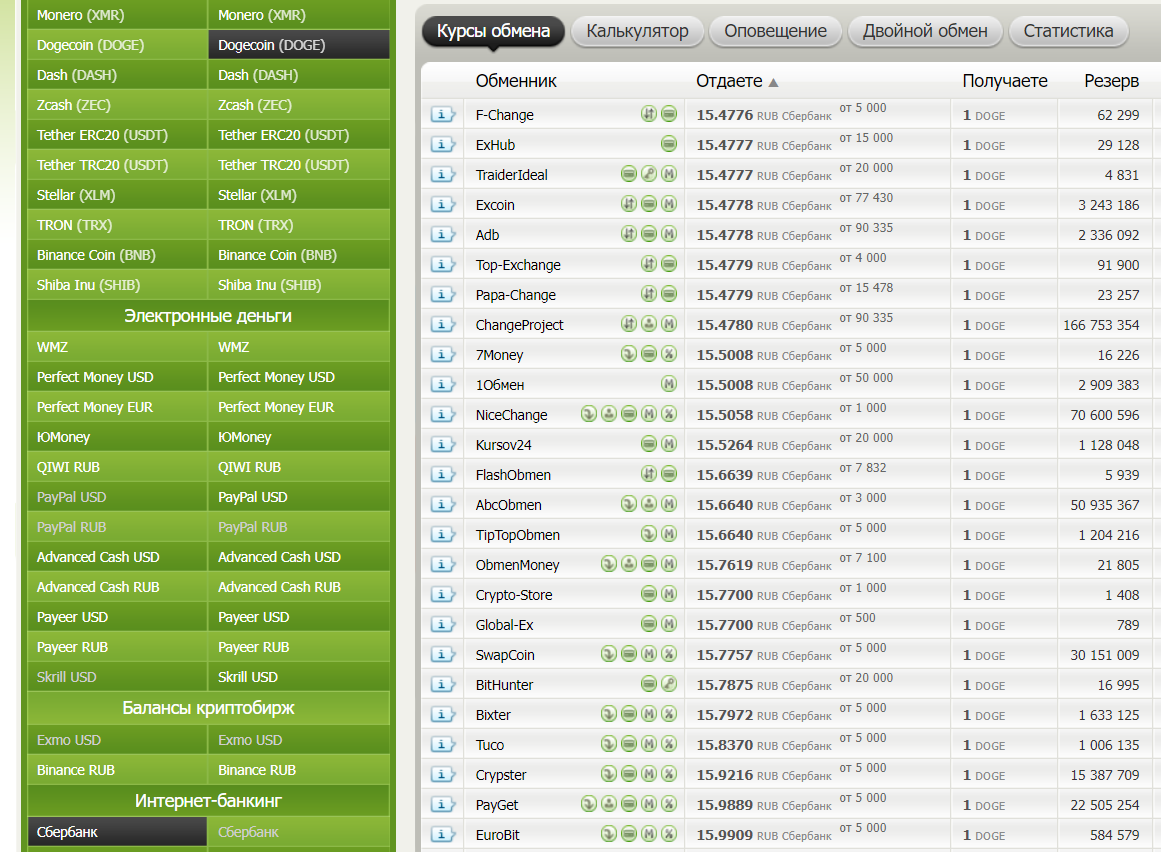Choose Shiba Inu (SHIB) in the right column
The height and width of the screenshot is (852, 1161).
tap(299, 285)
